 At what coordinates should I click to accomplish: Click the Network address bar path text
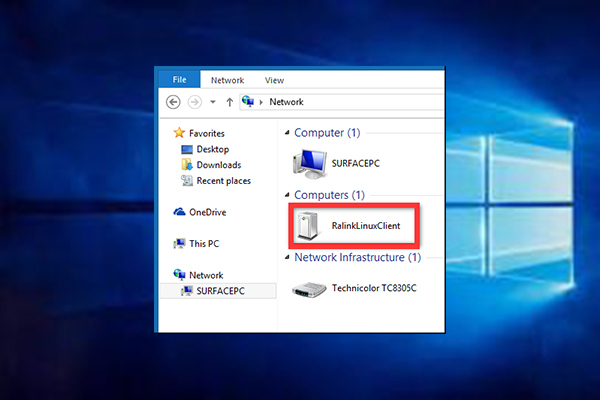[x=286, y=102]
